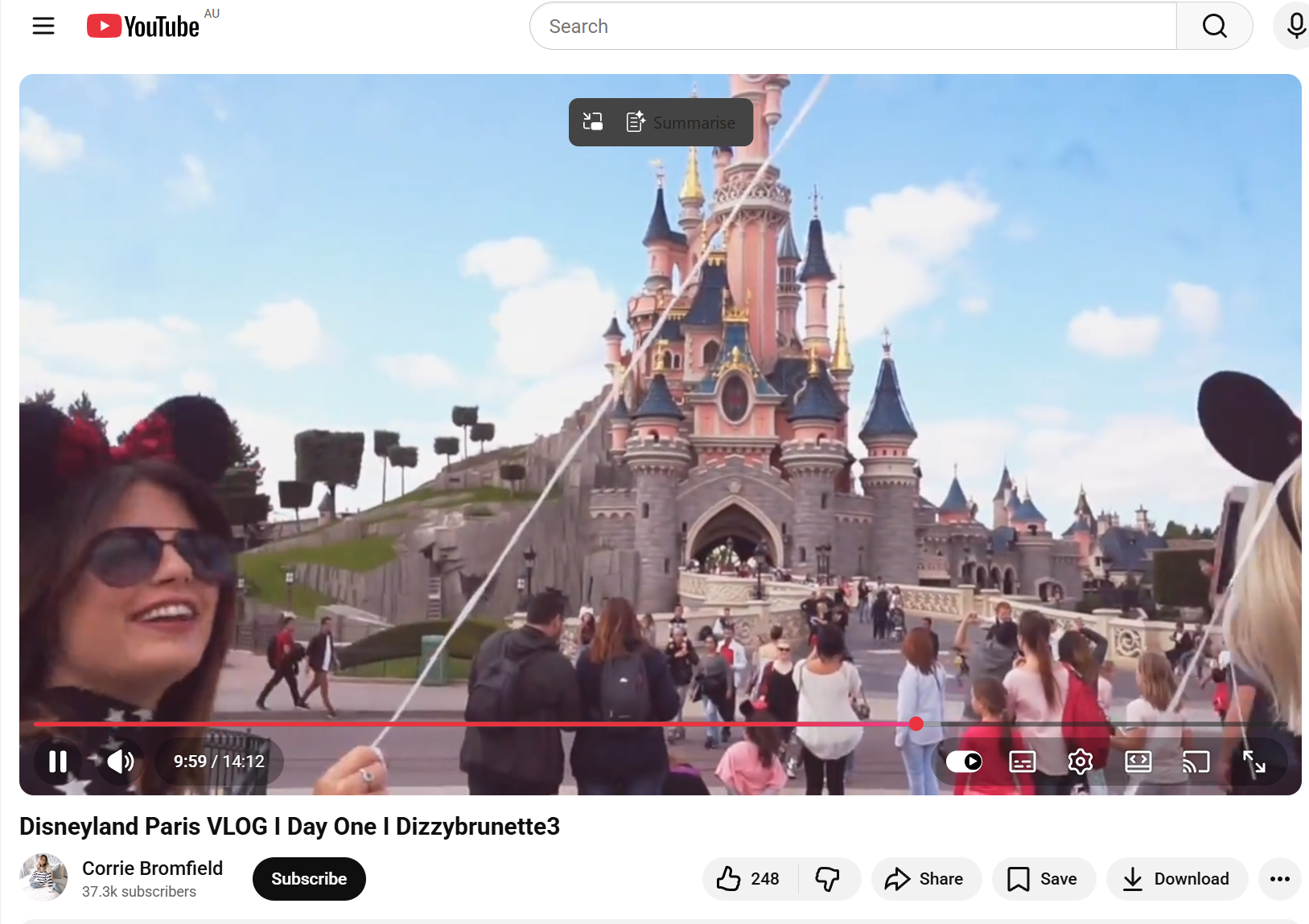Click the picture-in-picture overlay icon
The width and height of the screenshot is (1309, 924).
(x=593, y=121)
